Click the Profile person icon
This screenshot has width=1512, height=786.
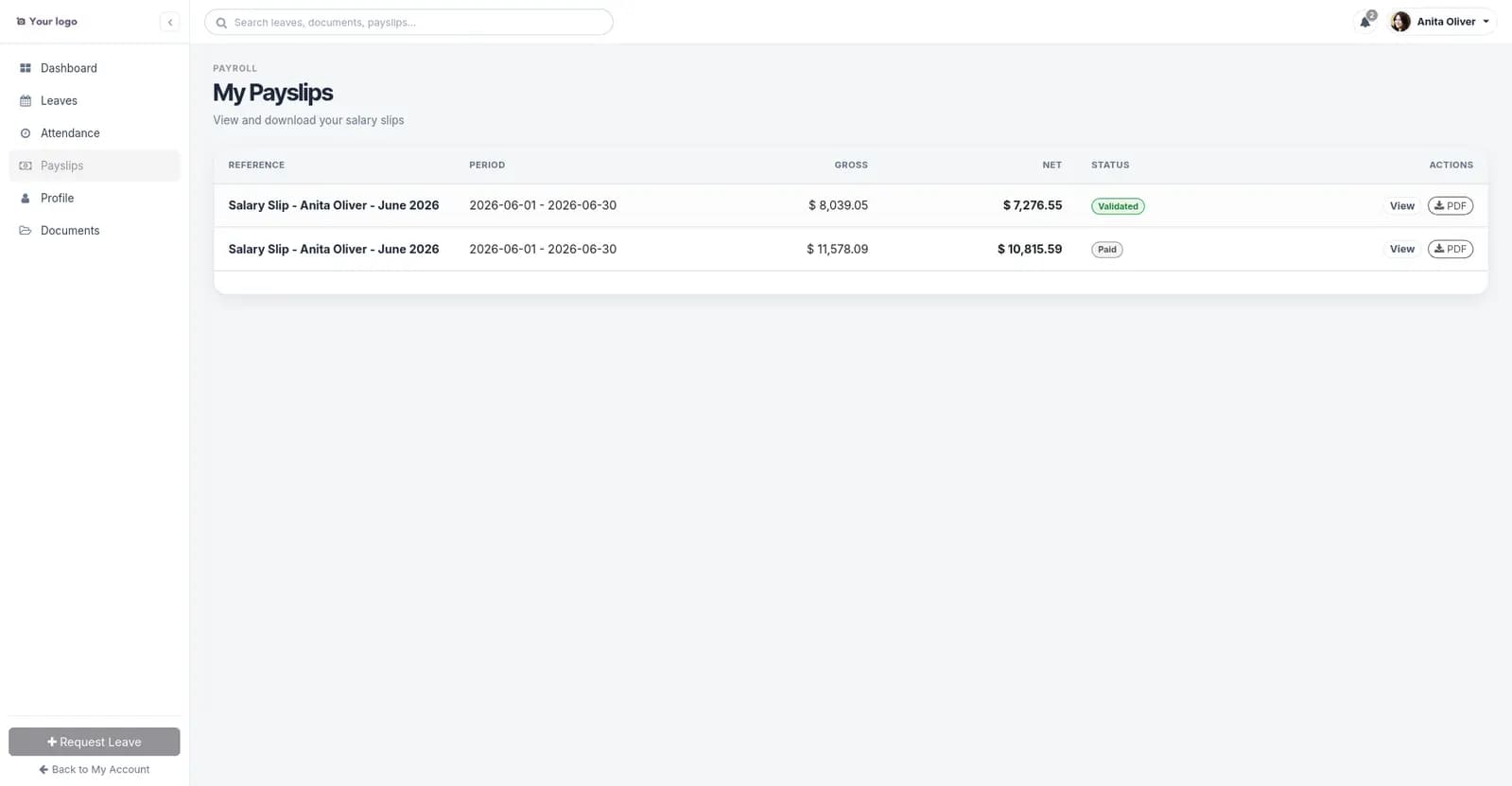(26, 198)
